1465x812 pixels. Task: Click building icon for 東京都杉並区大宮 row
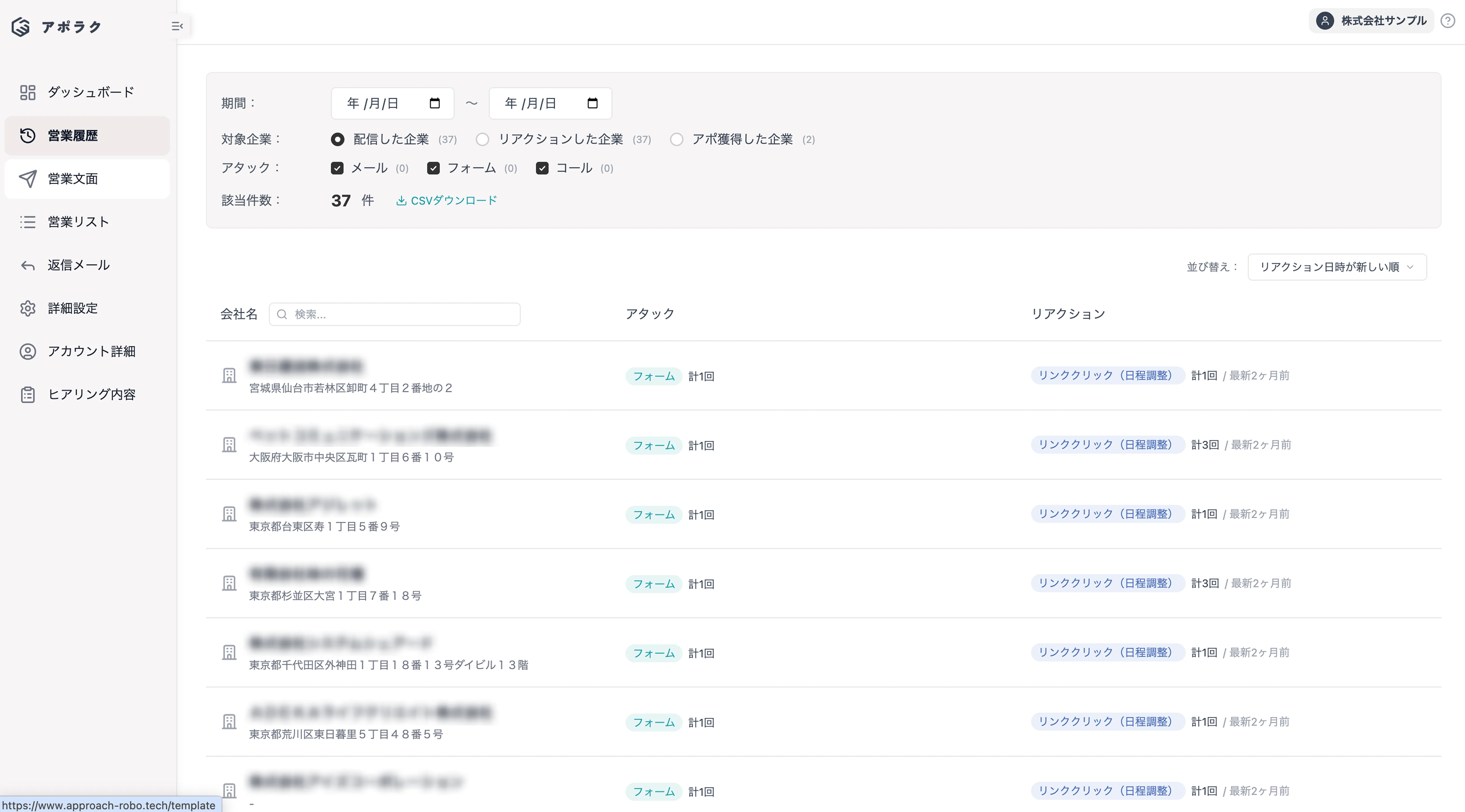click(x=229, y=583)
